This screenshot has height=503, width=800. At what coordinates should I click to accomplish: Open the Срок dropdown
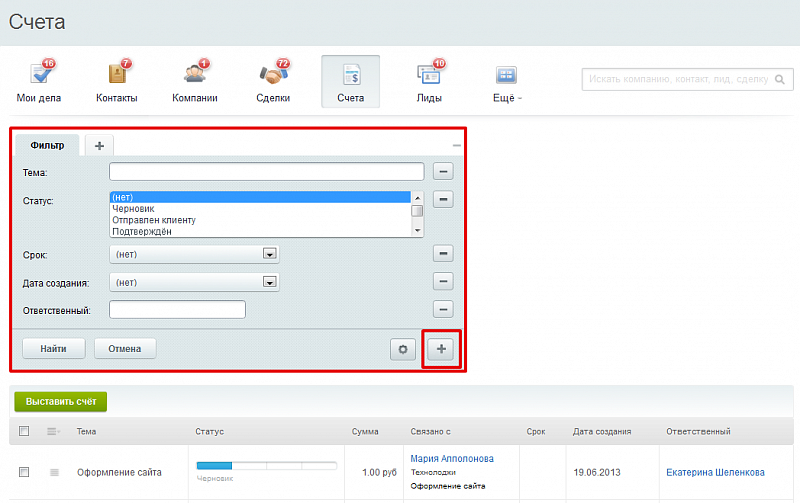[194, 254]
